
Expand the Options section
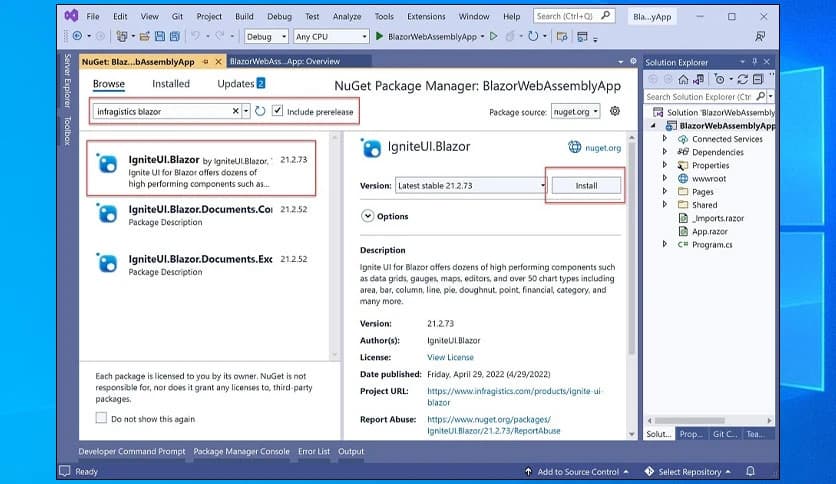[x=367, y=216]
